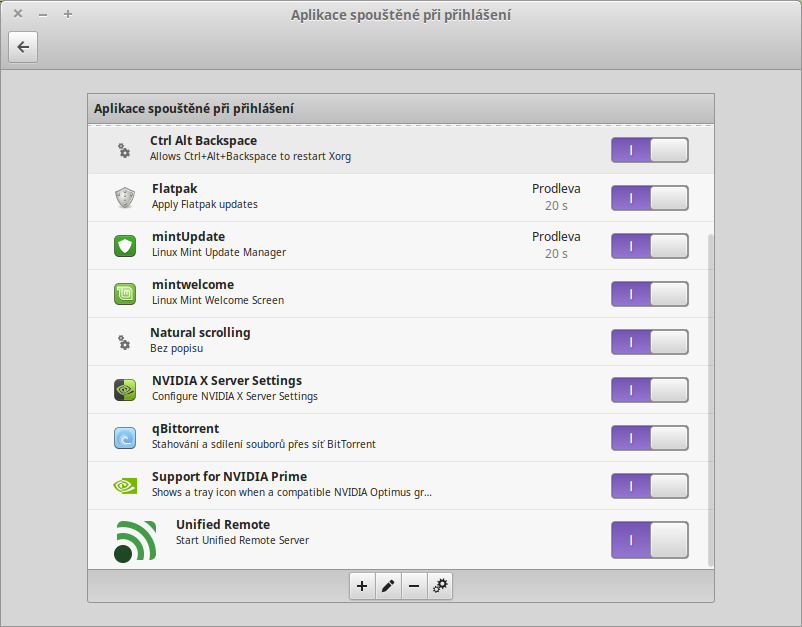Minimize the window with the dash button
The height and width of the screenshot is (627, 802).
tap(43, 15)
